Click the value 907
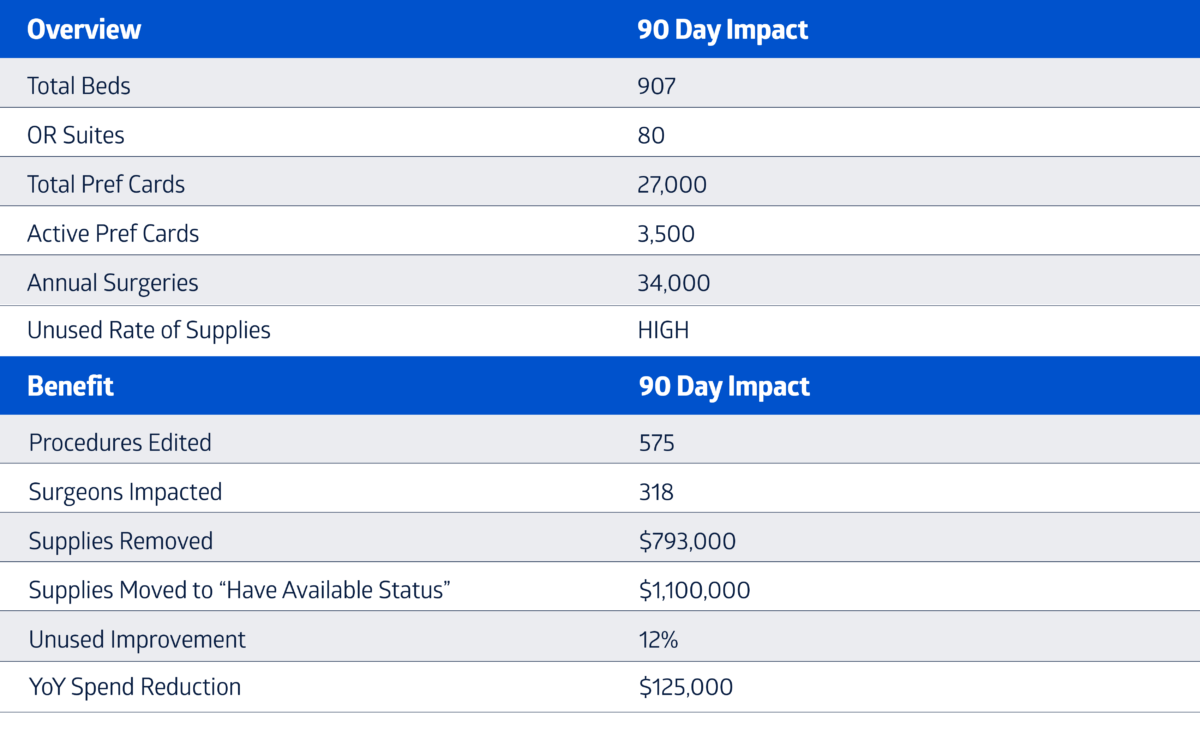The height and width of the screenshot is (729, 1200). pos(657,86)
